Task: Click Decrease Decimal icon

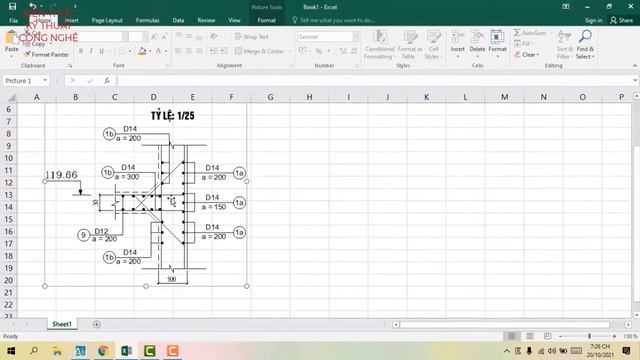Action: 354,51
